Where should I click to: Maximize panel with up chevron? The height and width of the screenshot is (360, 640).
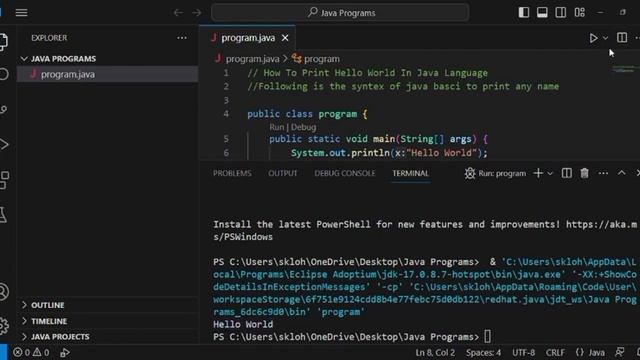(621, 173)
